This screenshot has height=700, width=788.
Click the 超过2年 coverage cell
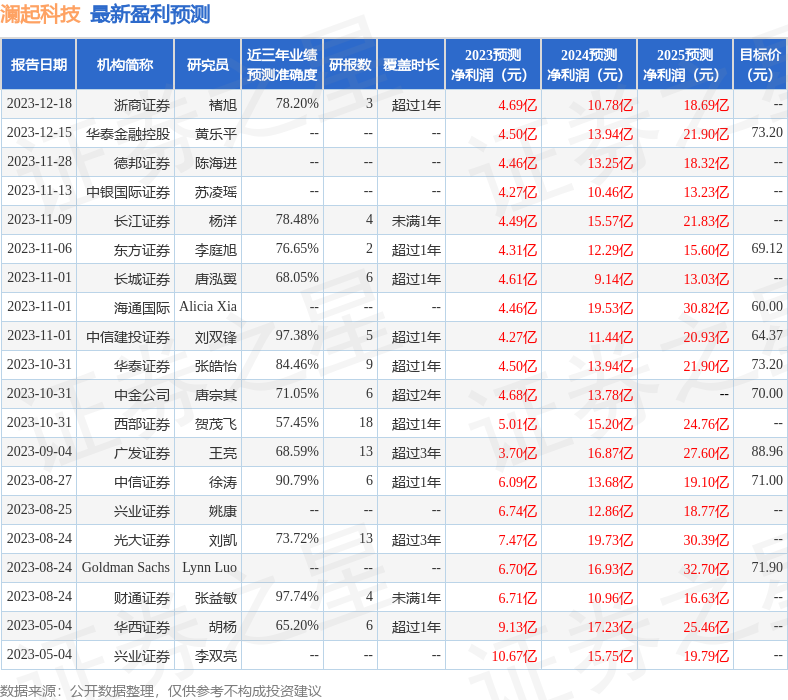pos(416,395)
